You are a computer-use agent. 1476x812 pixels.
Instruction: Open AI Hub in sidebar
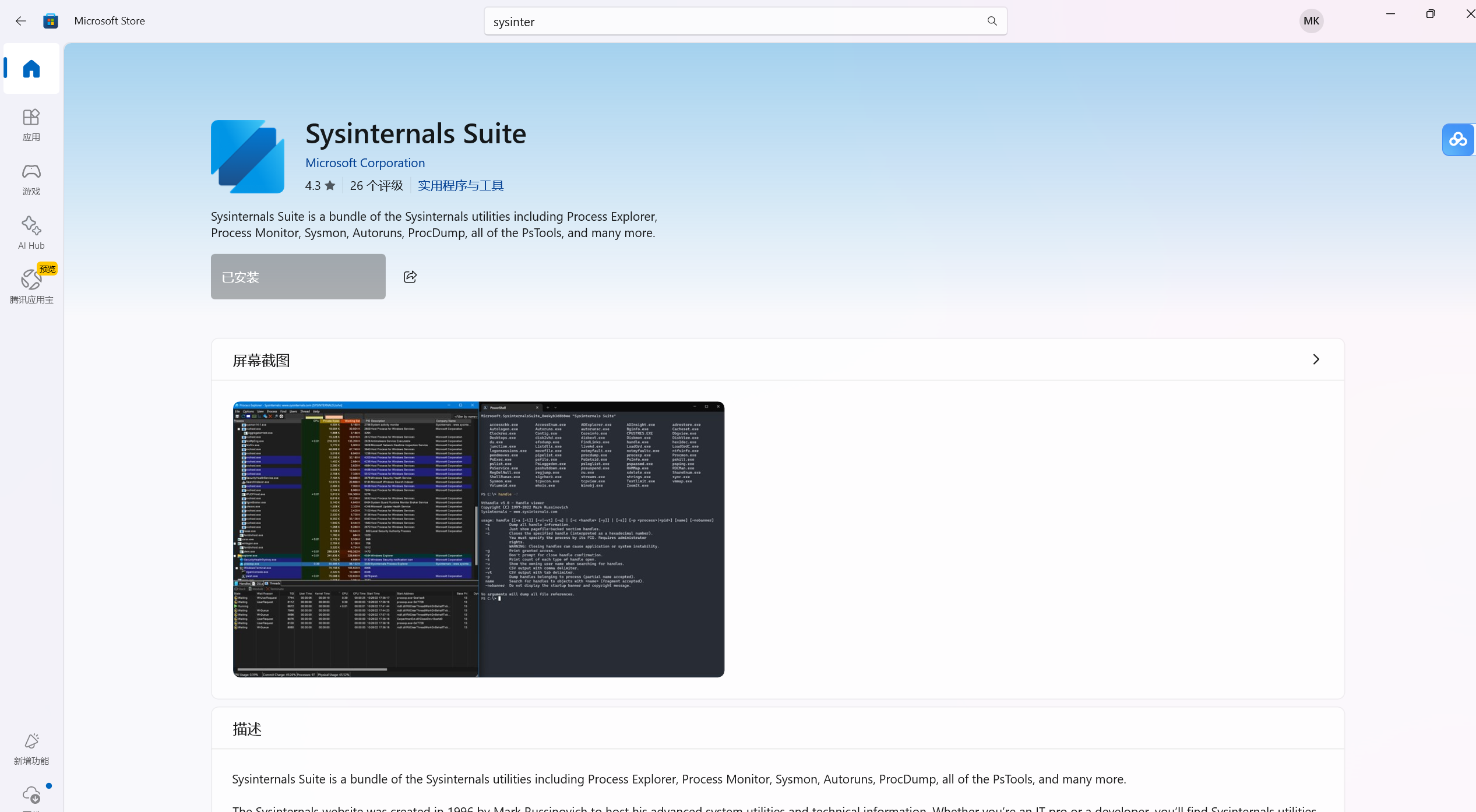[x=31, y=233]
